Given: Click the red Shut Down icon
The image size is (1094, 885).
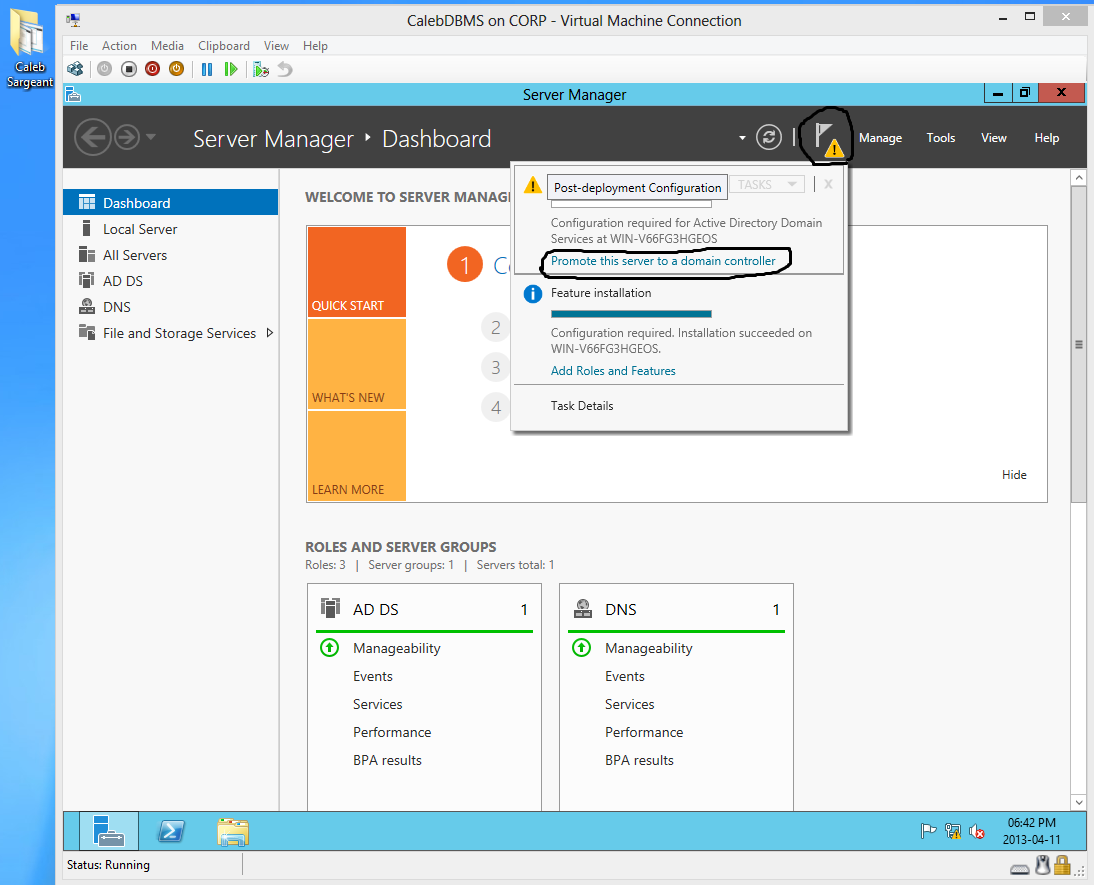Looking at the screenshot, I should 152,68.
